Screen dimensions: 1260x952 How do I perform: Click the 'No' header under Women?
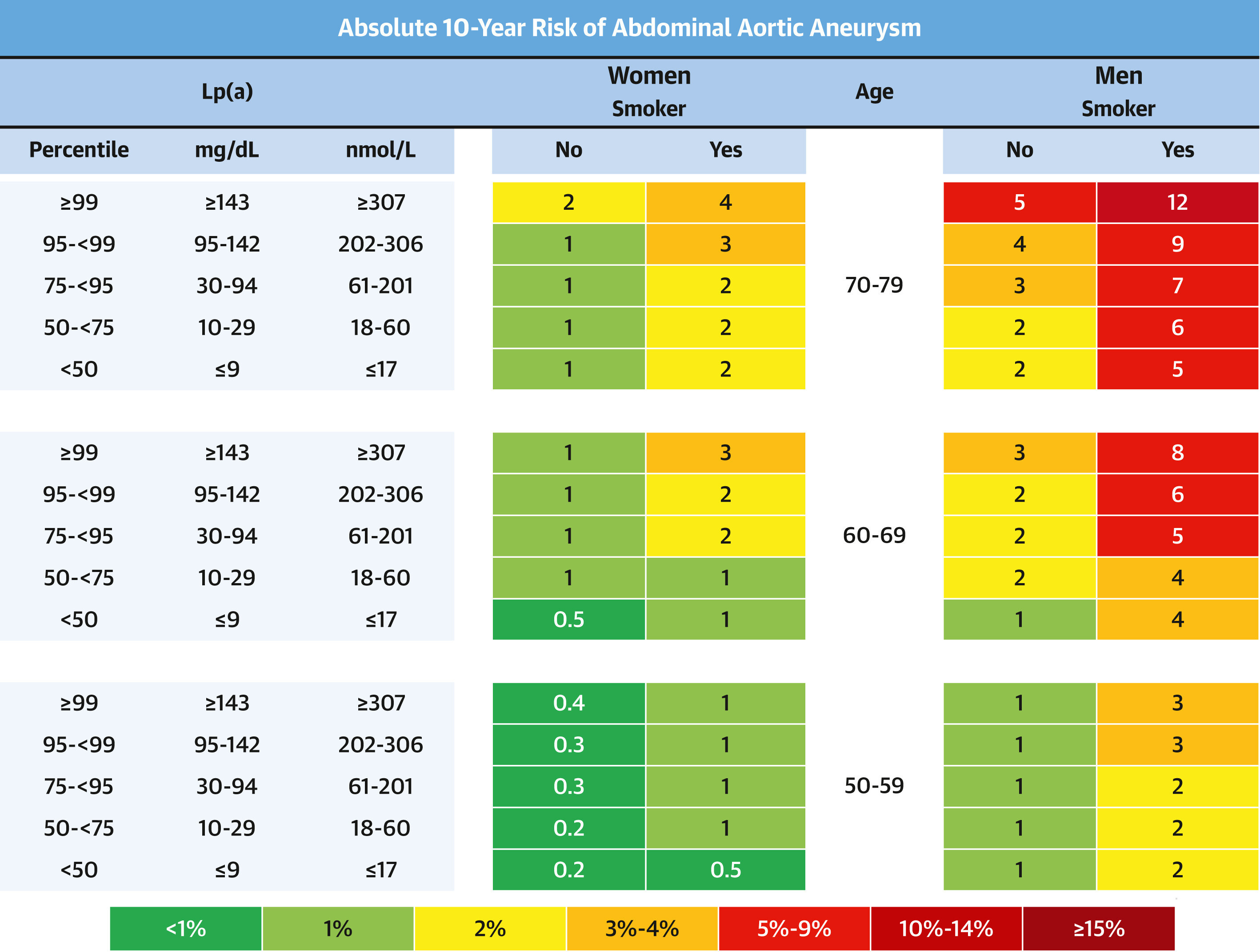pos(568,150)
